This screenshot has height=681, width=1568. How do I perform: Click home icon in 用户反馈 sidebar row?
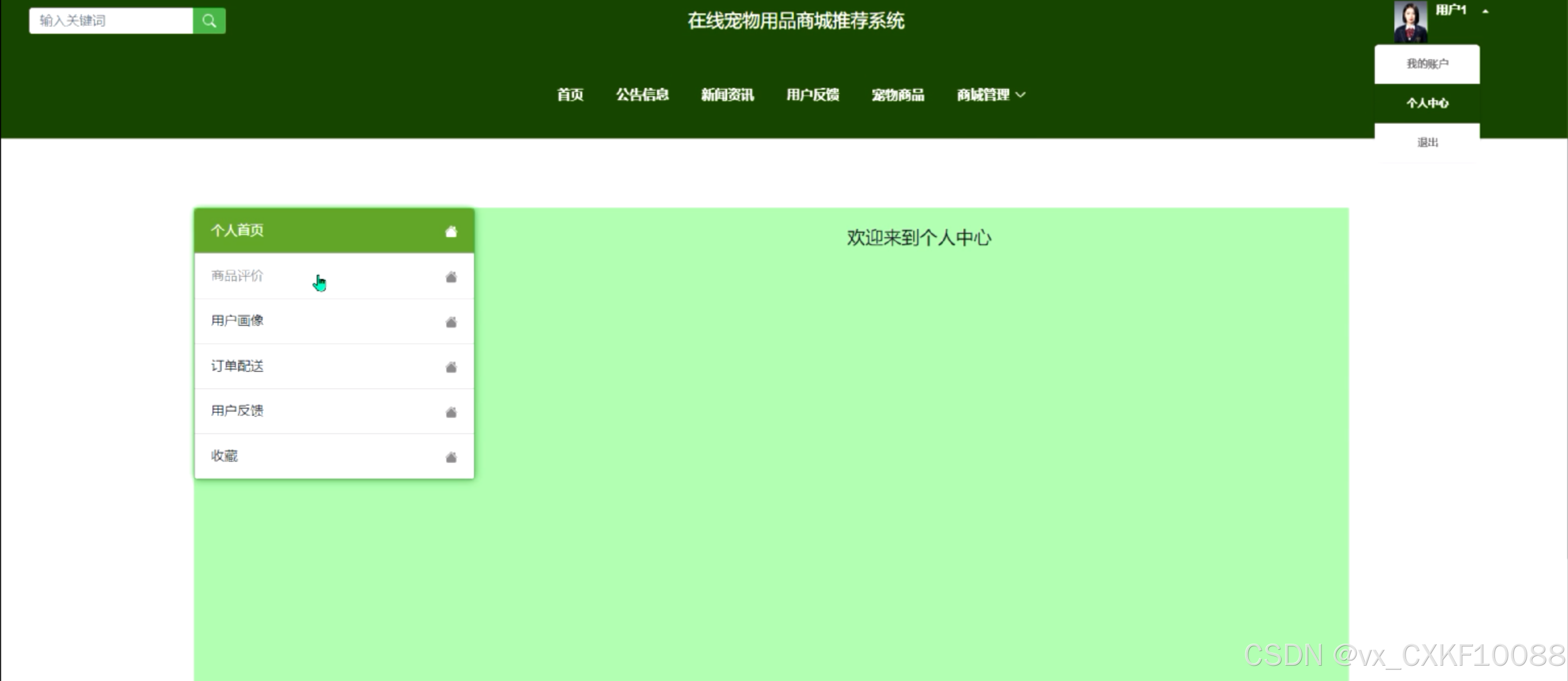click(451, 412)
